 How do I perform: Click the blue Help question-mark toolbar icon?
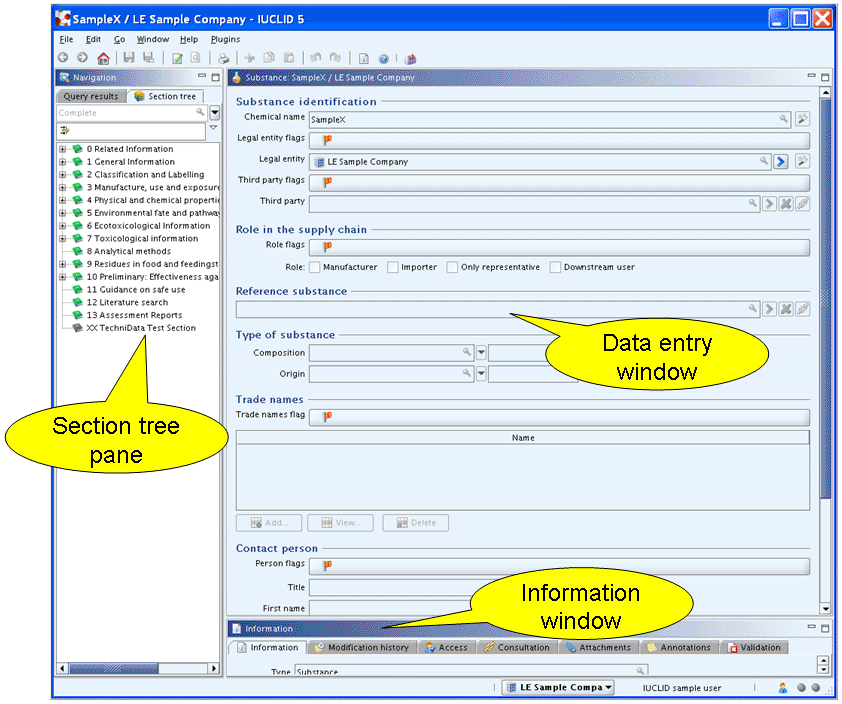tap(383, 59)
